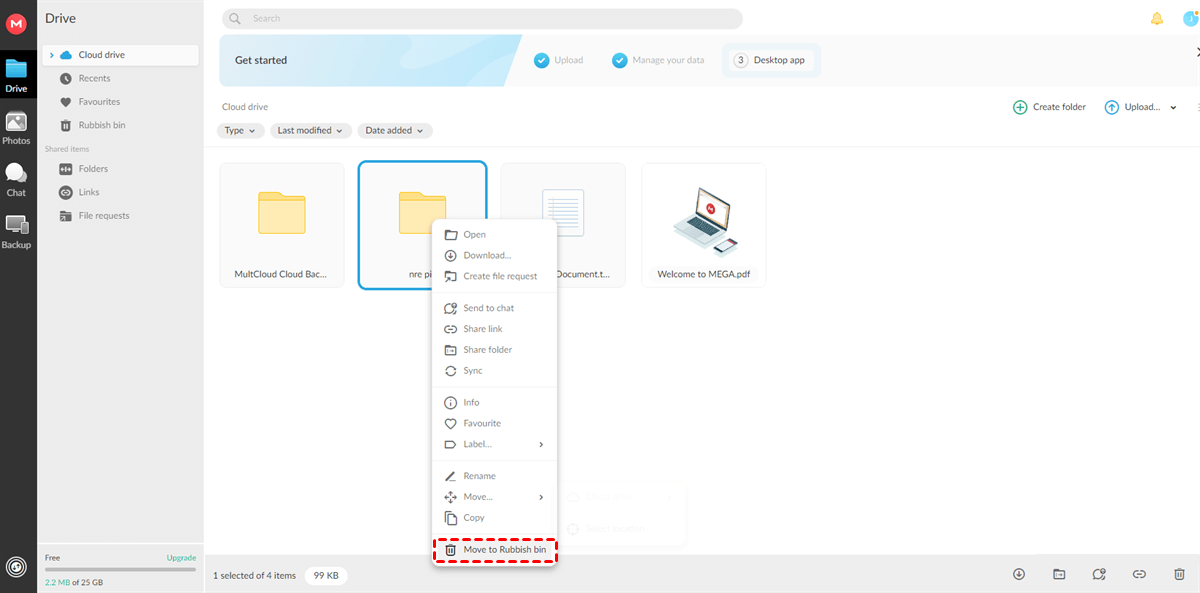Image resolution: width=1200 pixels, height=593 pixels.
Task: Select the MultCloud Cloud Backup folder
Action: pyautogui.click(x=282, y=225)
